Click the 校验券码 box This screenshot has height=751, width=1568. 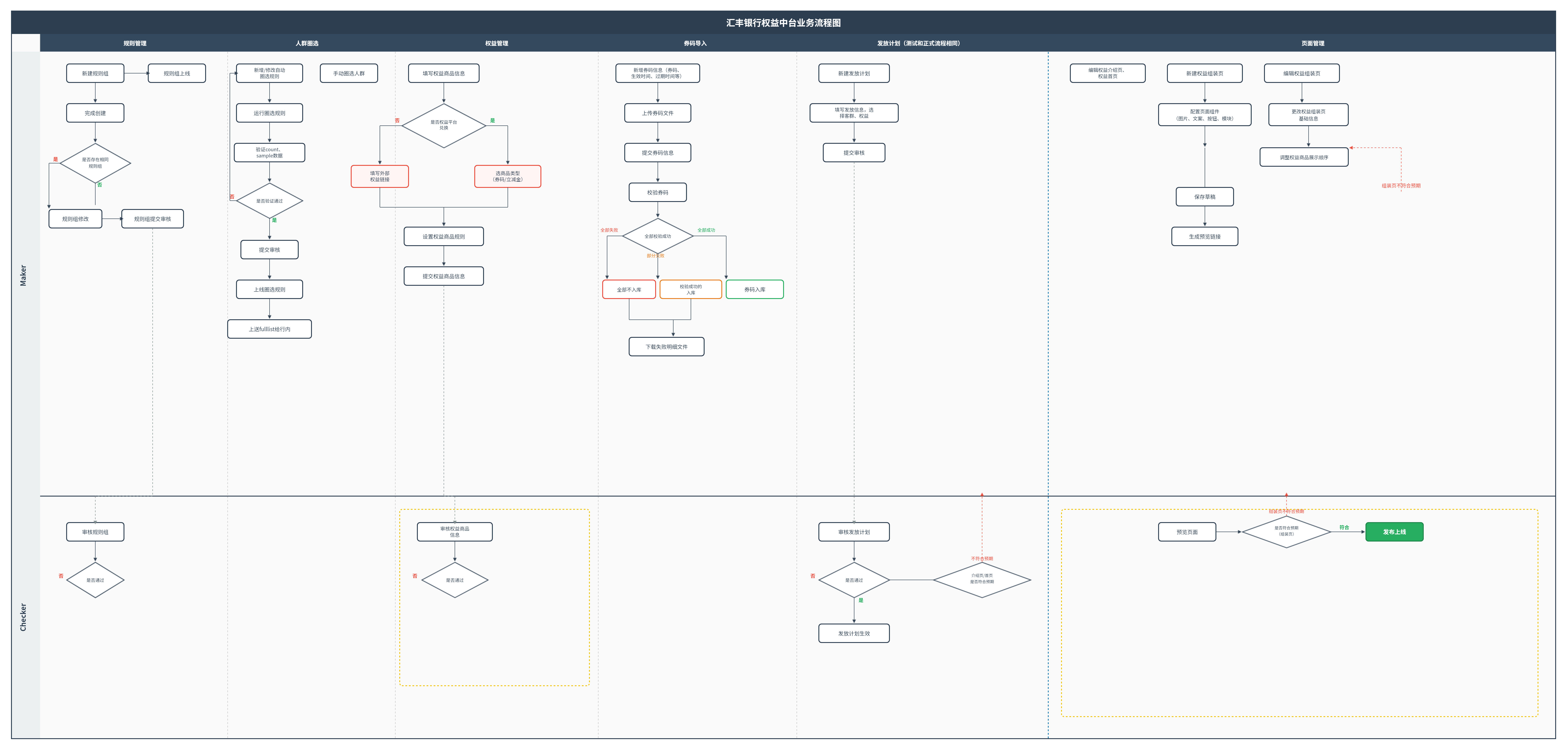658,192
